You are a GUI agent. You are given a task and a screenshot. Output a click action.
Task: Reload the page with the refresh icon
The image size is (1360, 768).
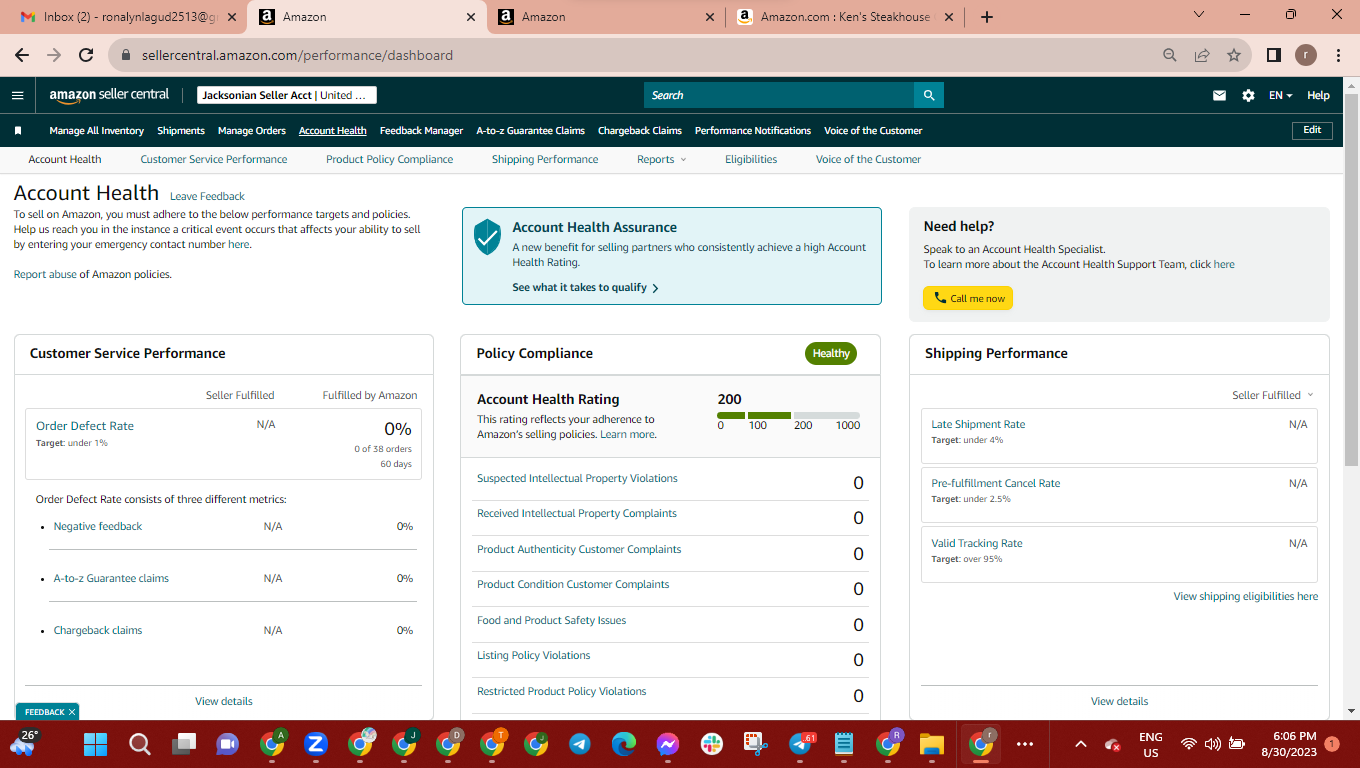(86, 55)
